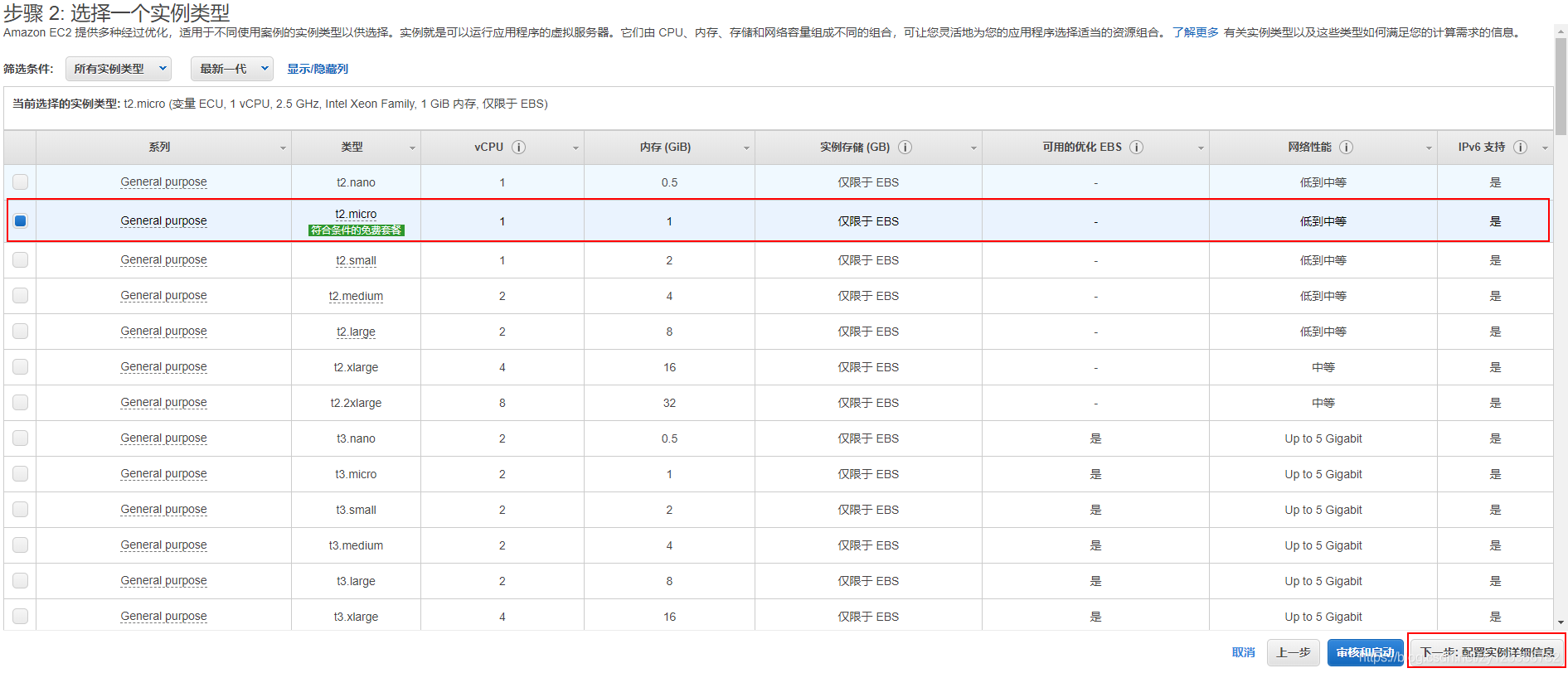Select the t2.nano instance checkbox
Viewport: 1568px width, 673px height.
coord(21,182)
